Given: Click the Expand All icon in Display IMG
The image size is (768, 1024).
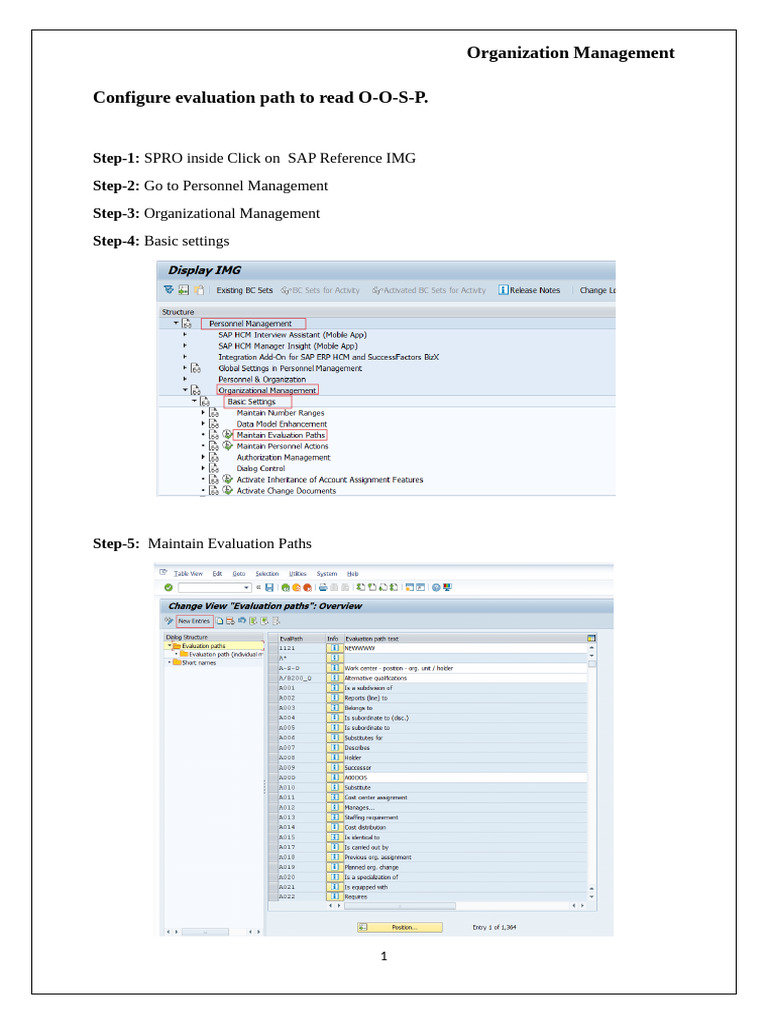Looking at the screenshot, I should point(169,289).
